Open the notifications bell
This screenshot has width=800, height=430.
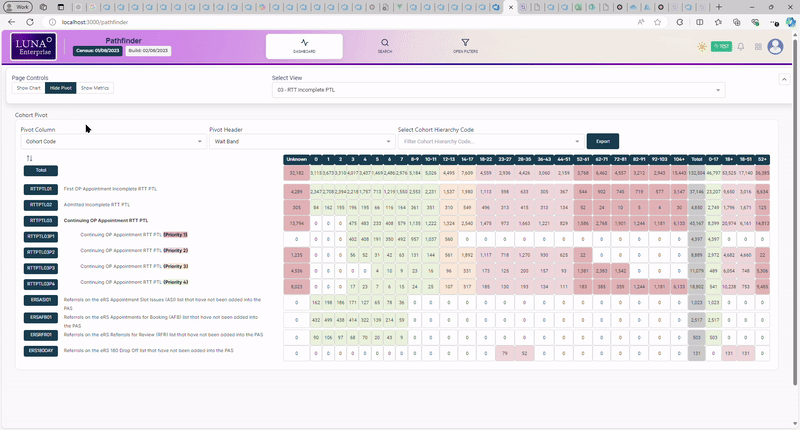pyautogui.click(x=741, y=46)
